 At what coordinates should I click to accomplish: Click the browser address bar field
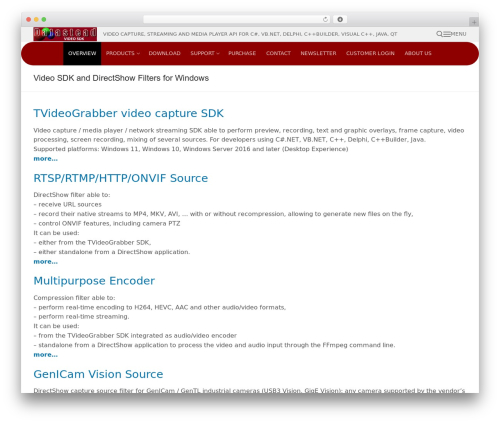[237, 19]
